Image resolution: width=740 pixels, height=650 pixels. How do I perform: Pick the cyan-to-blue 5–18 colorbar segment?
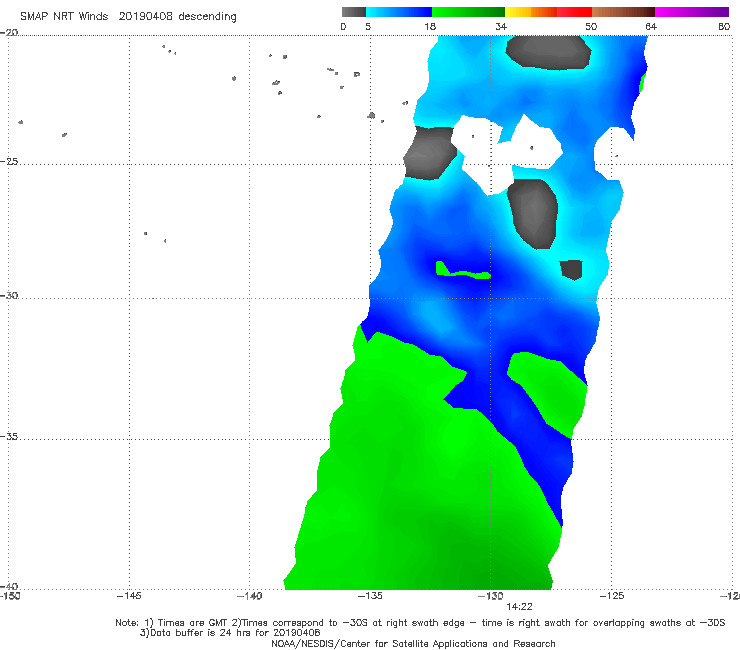point(399,12)
